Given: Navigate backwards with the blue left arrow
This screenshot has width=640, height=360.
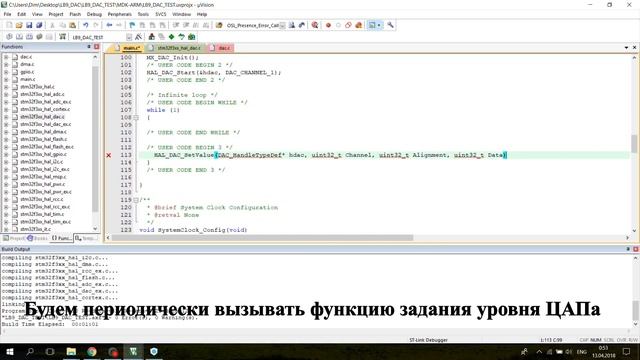Looking at the screenshot, I should click(109, 25).
